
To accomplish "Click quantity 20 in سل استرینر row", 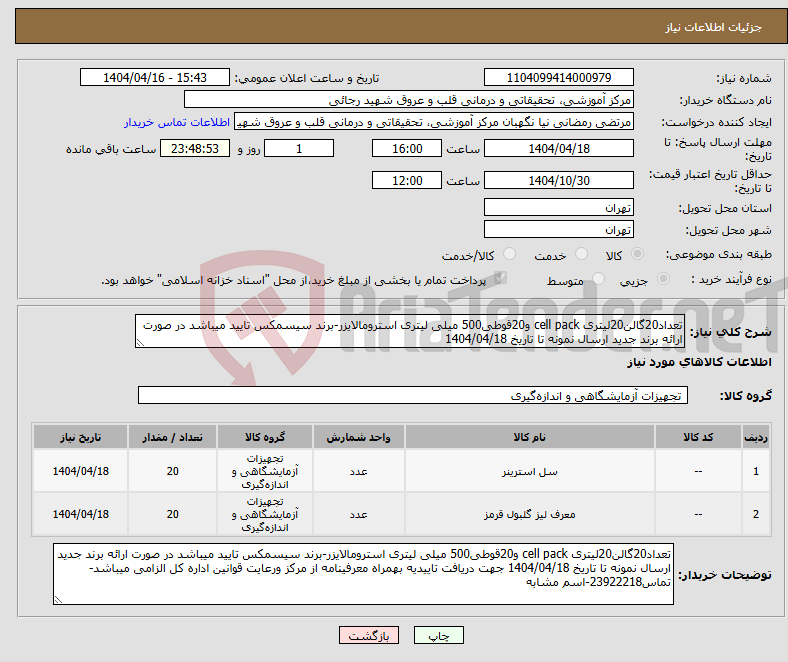I will pos(172,471).
